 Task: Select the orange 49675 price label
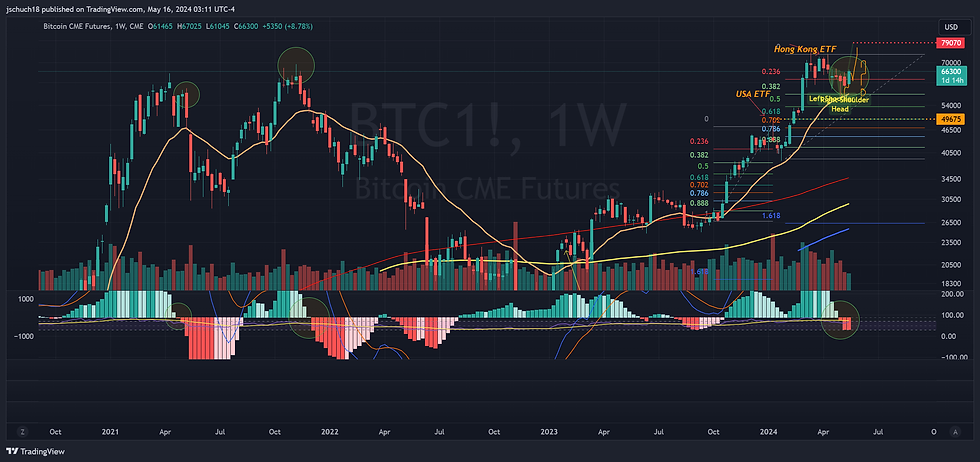click(952, 119)
